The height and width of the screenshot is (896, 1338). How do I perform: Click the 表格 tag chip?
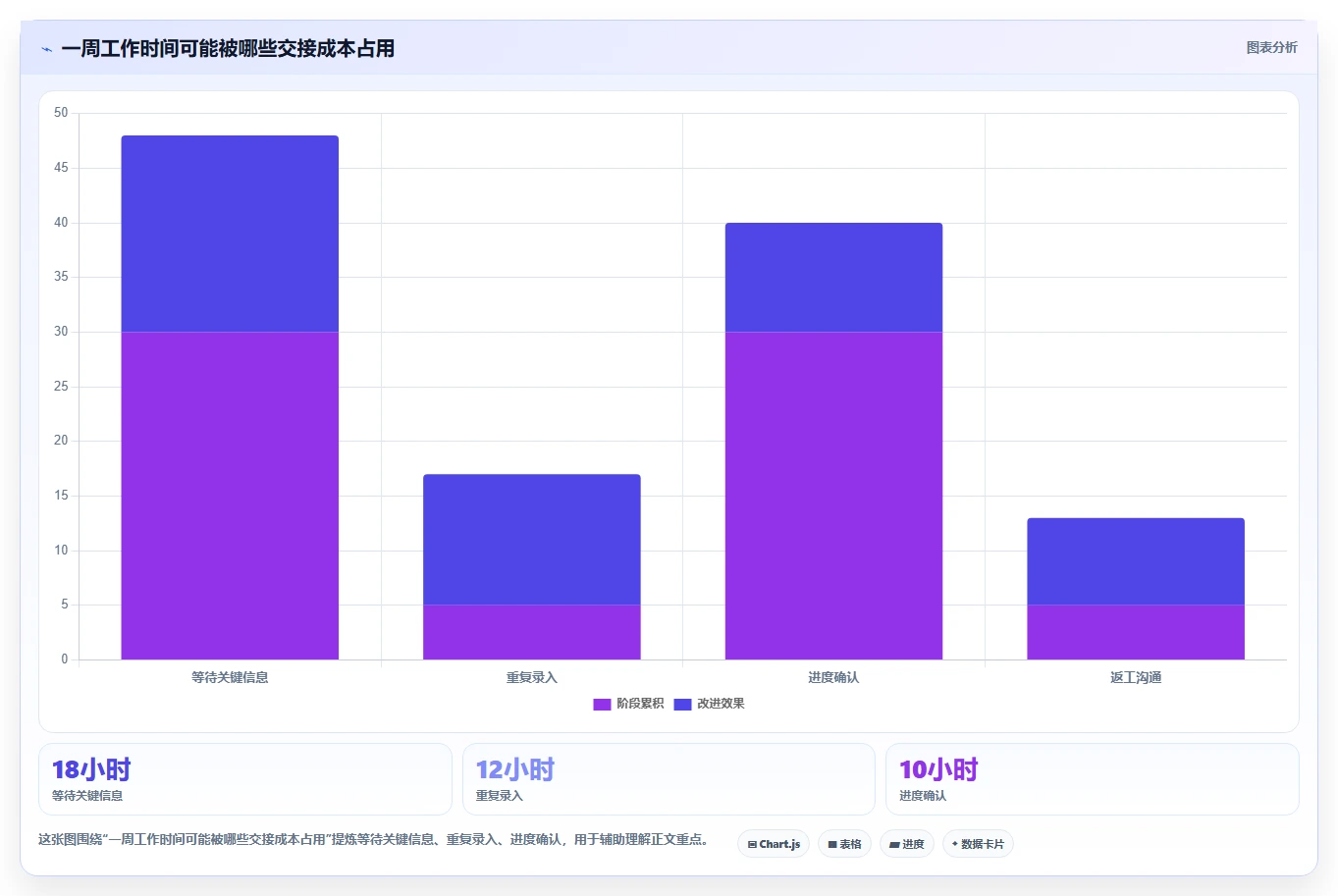(844, 844)
